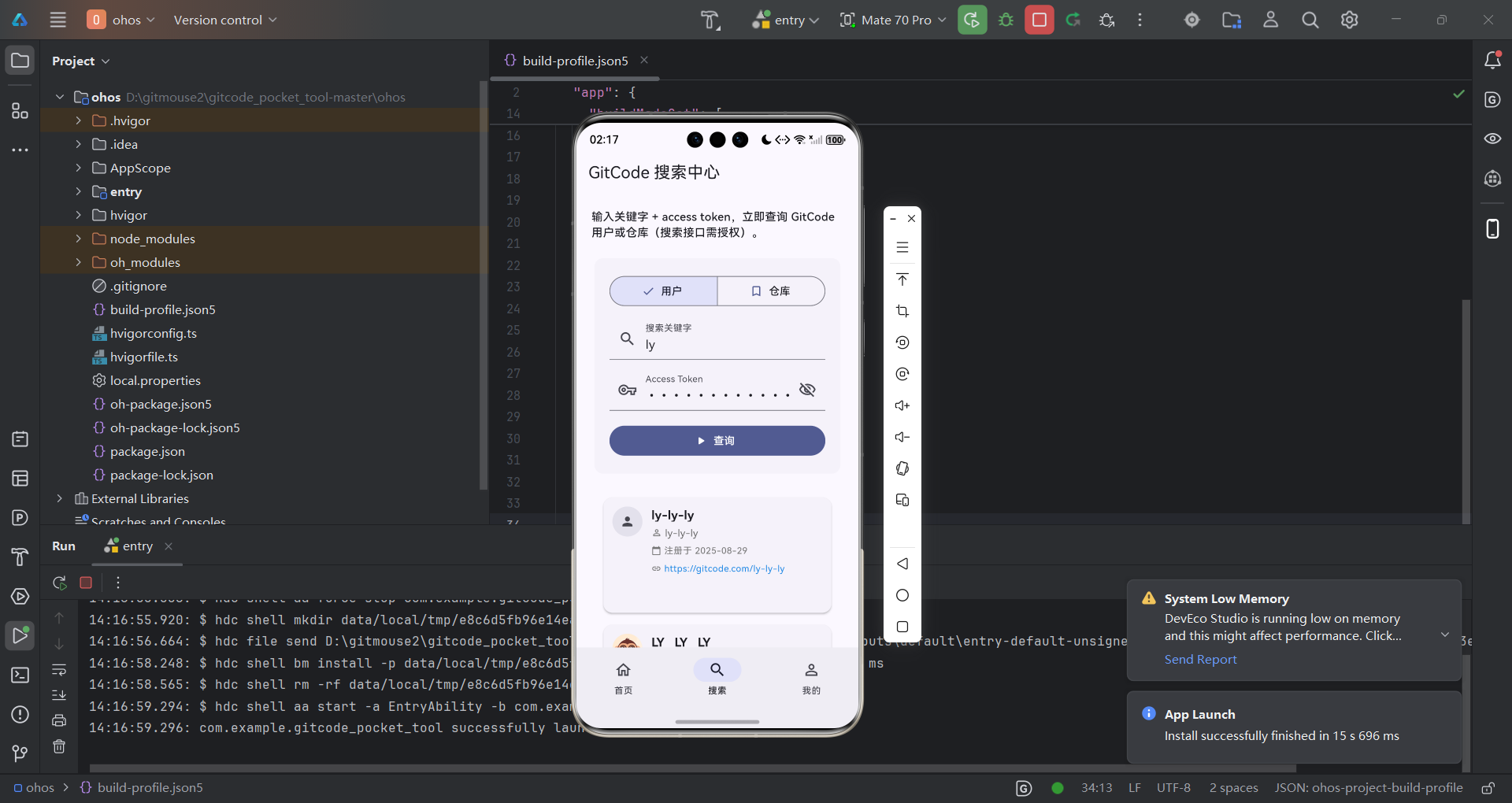Switch search mode to 仓库

tap(771, 291)
